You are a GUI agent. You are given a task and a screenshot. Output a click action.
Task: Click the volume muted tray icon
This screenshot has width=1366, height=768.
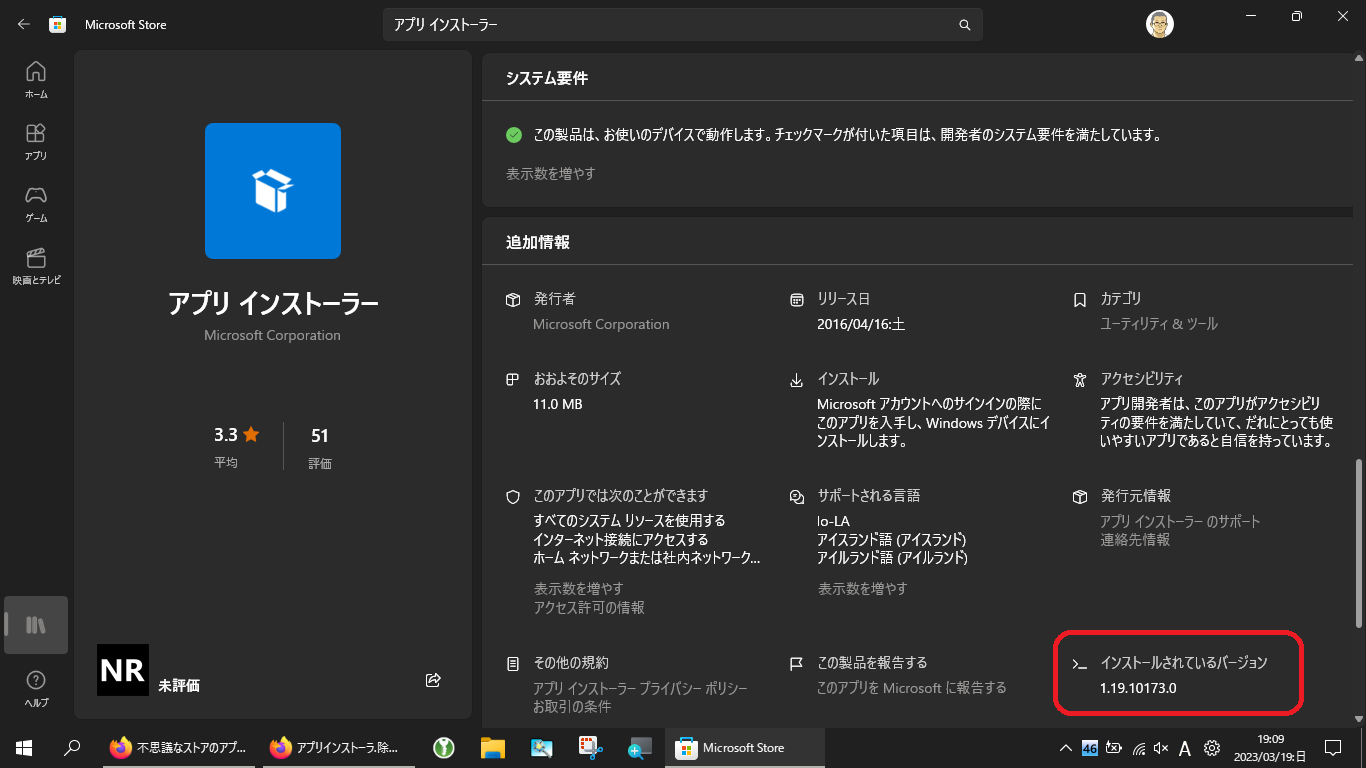pos(1161,748)
